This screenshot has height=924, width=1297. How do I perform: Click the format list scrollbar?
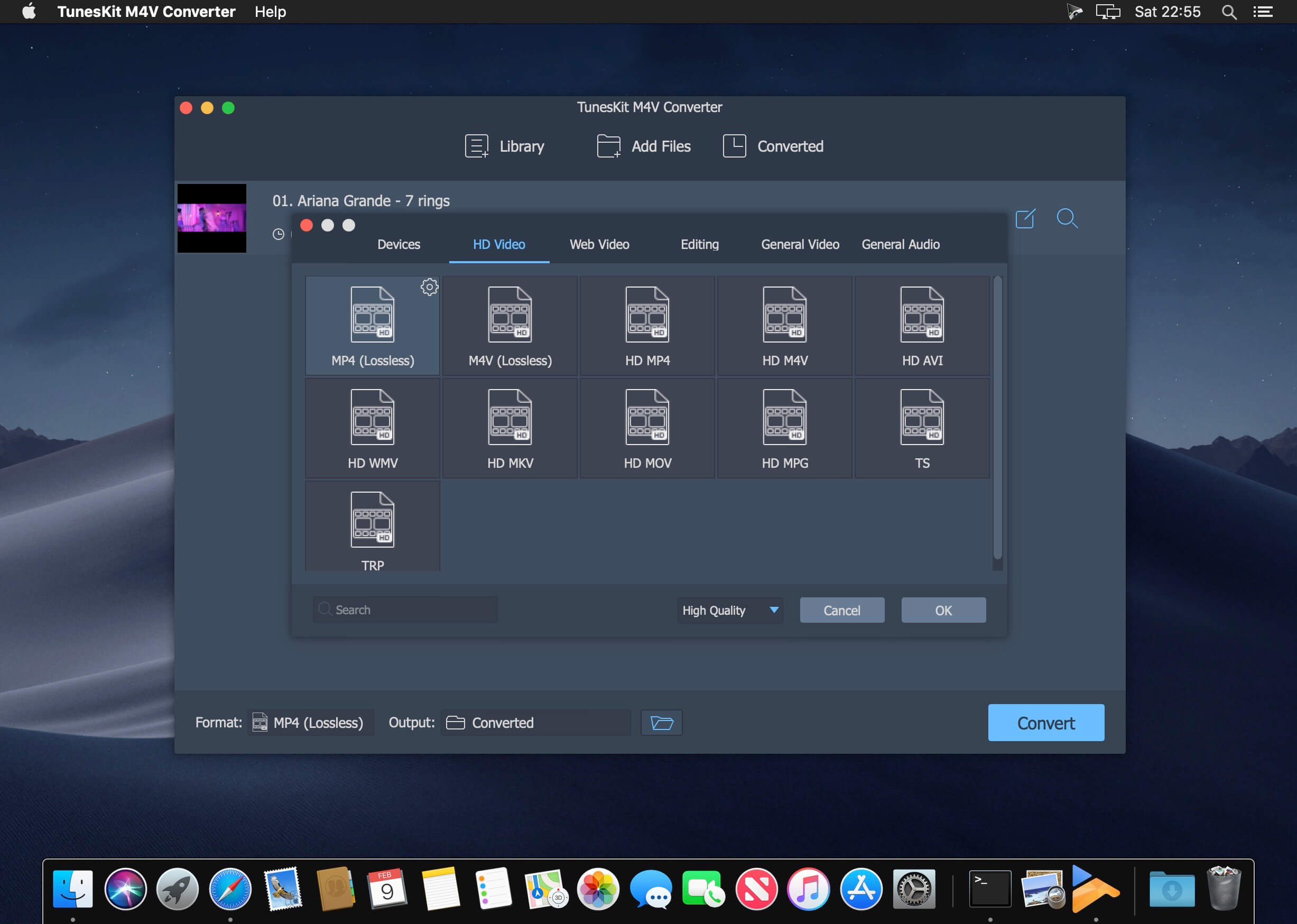point(997,418)
